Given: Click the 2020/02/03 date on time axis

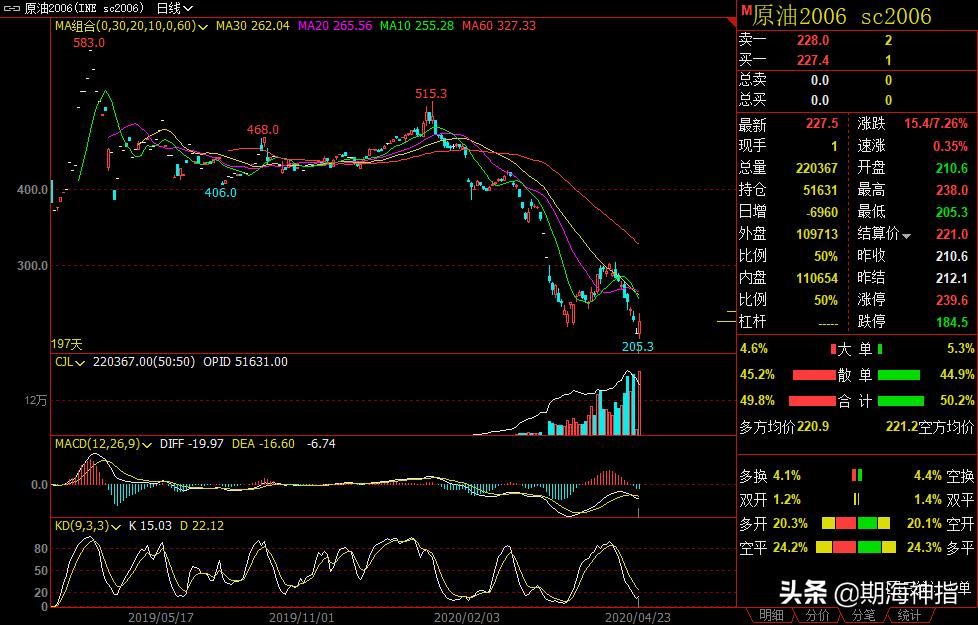Looking at the screenshot, I should (x=467, y=618).
